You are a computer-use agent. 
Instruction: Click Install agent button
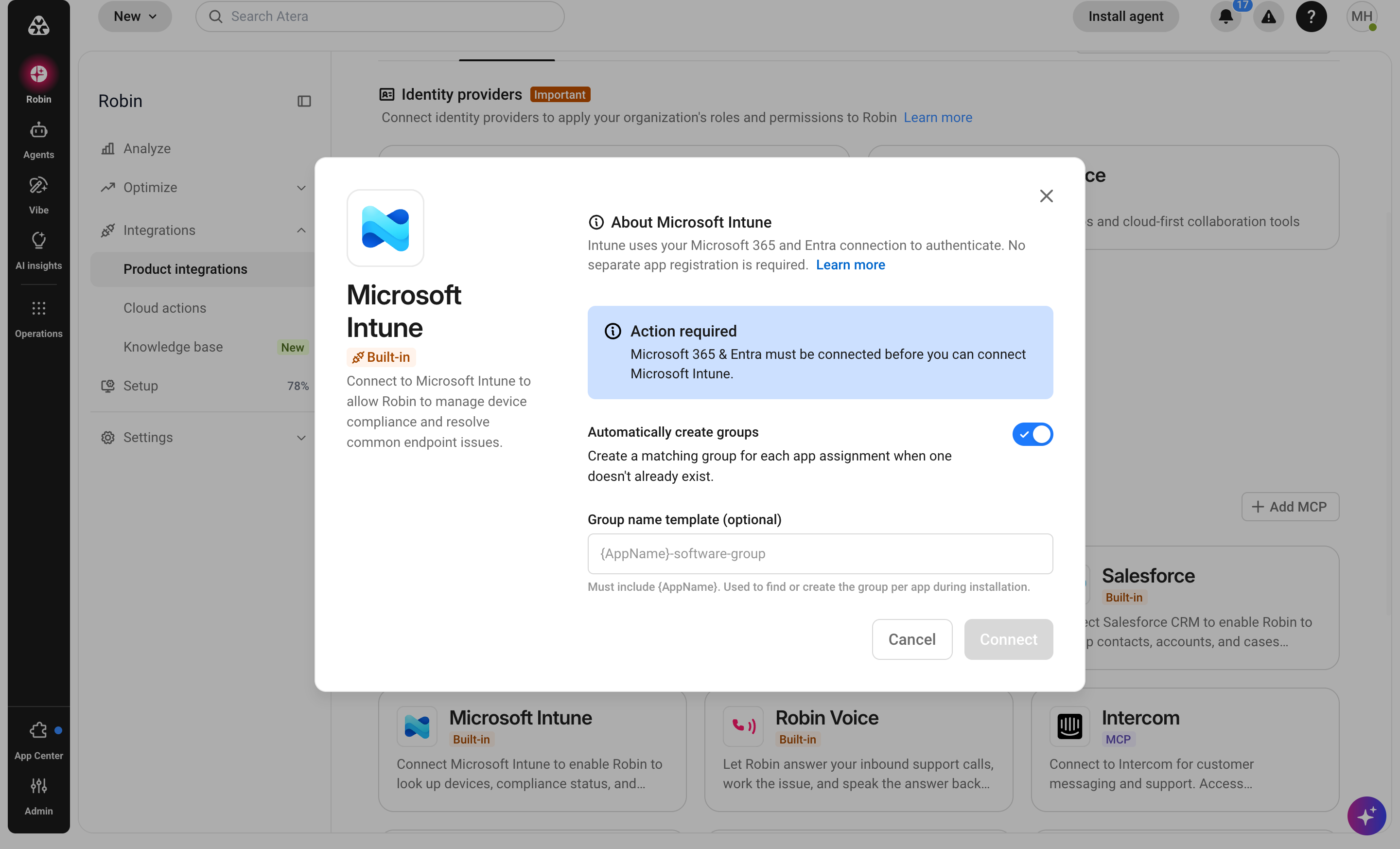pyautogui.click(x=1125, y=17)
